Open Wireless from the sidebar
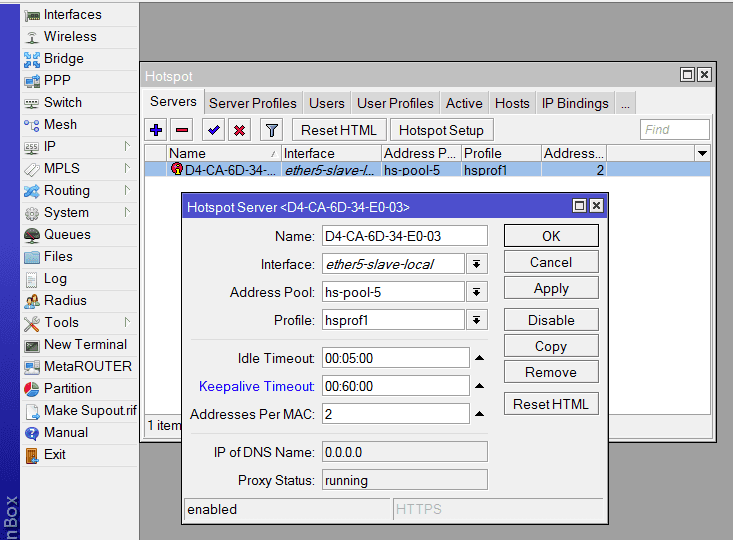Image resolution: width=733 pixels, height=540 pixels. tap(70, 36)
